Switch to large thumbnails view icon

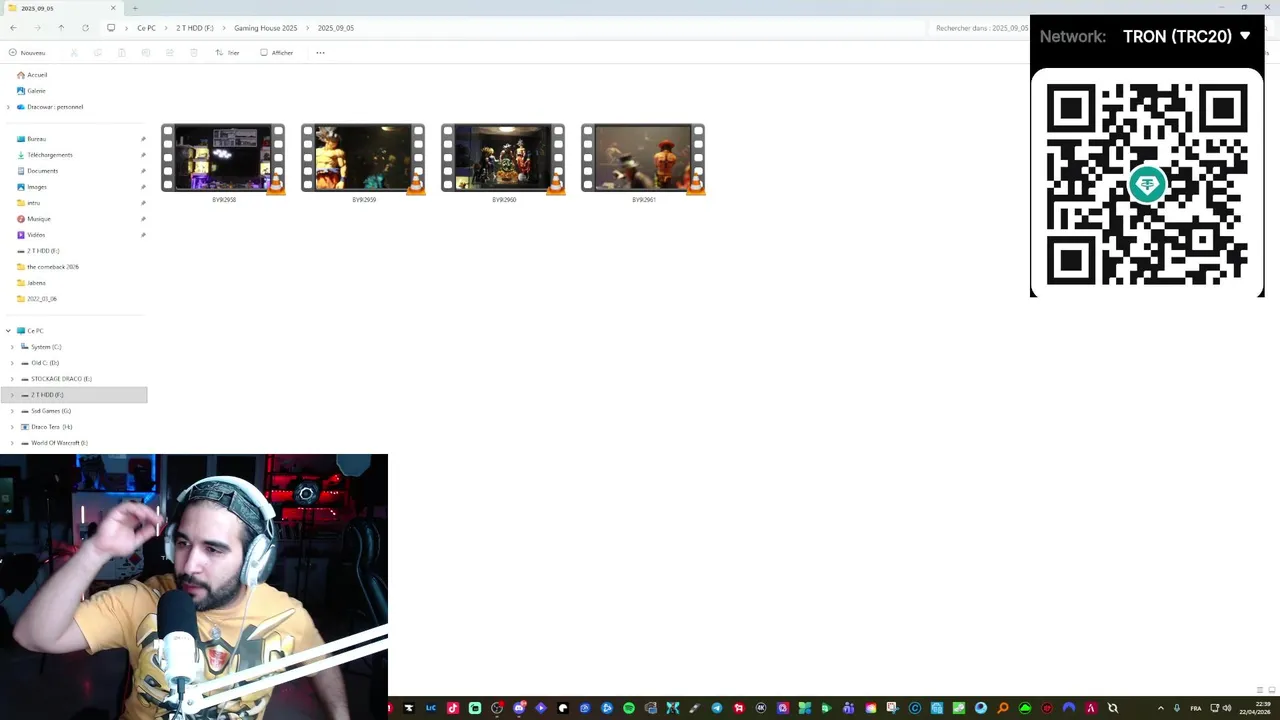[x=1271, y=690]
